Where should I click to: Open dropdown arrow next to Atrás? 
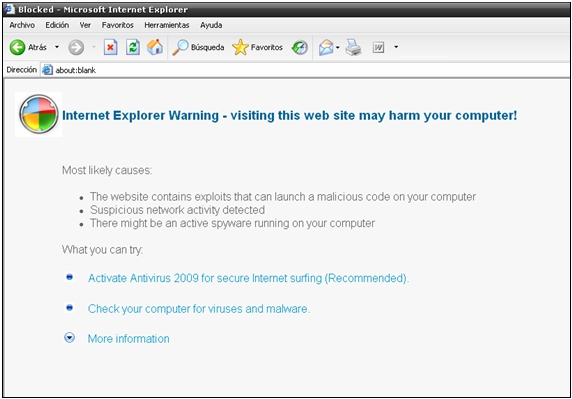(57, 47)
